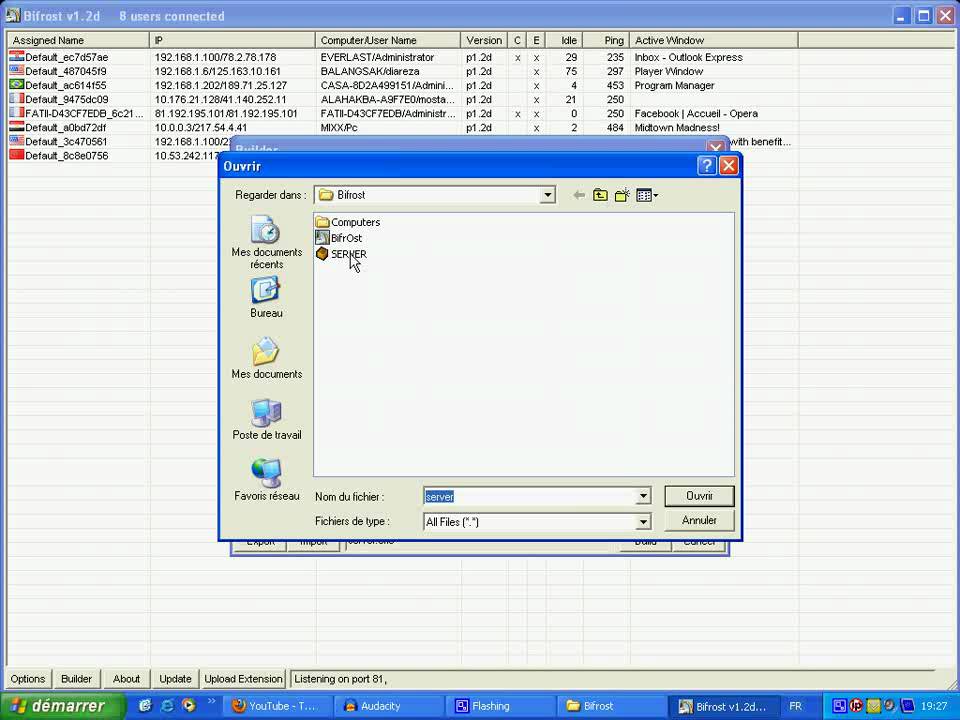
Task: Click Upload Extension in the bottom bar
Action: point(243,679)
